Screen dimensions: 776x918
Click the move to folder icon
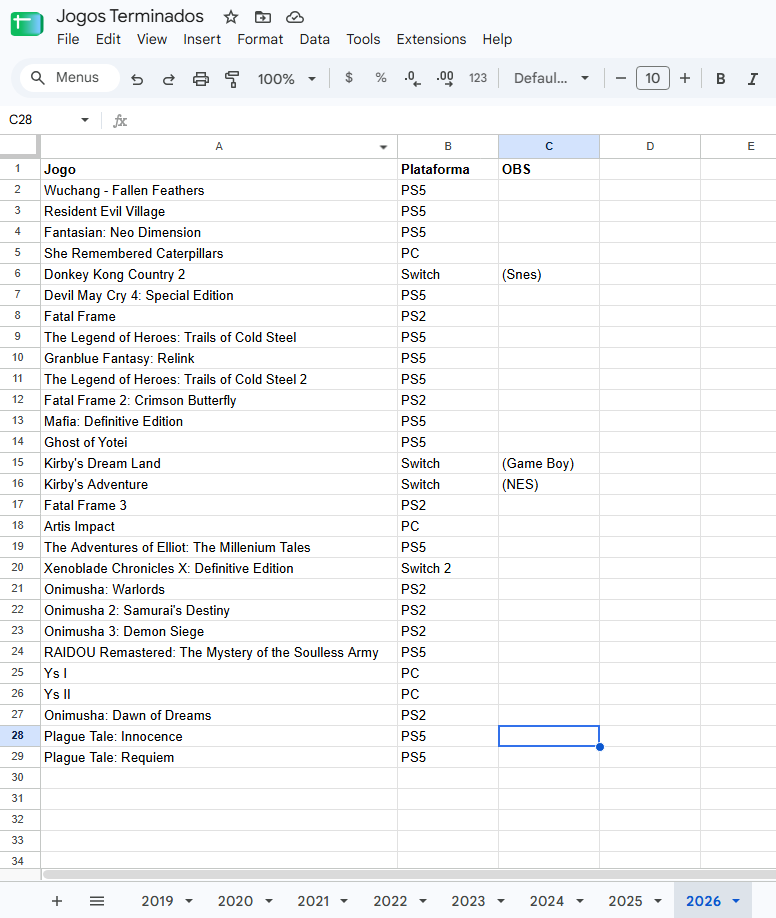point(262,17)
